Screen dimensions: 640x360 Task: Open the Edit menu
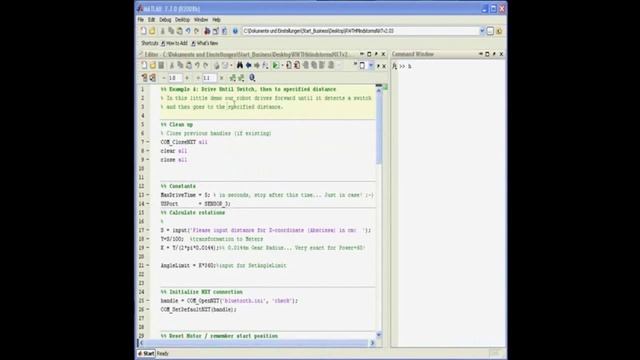click(151, 20)
